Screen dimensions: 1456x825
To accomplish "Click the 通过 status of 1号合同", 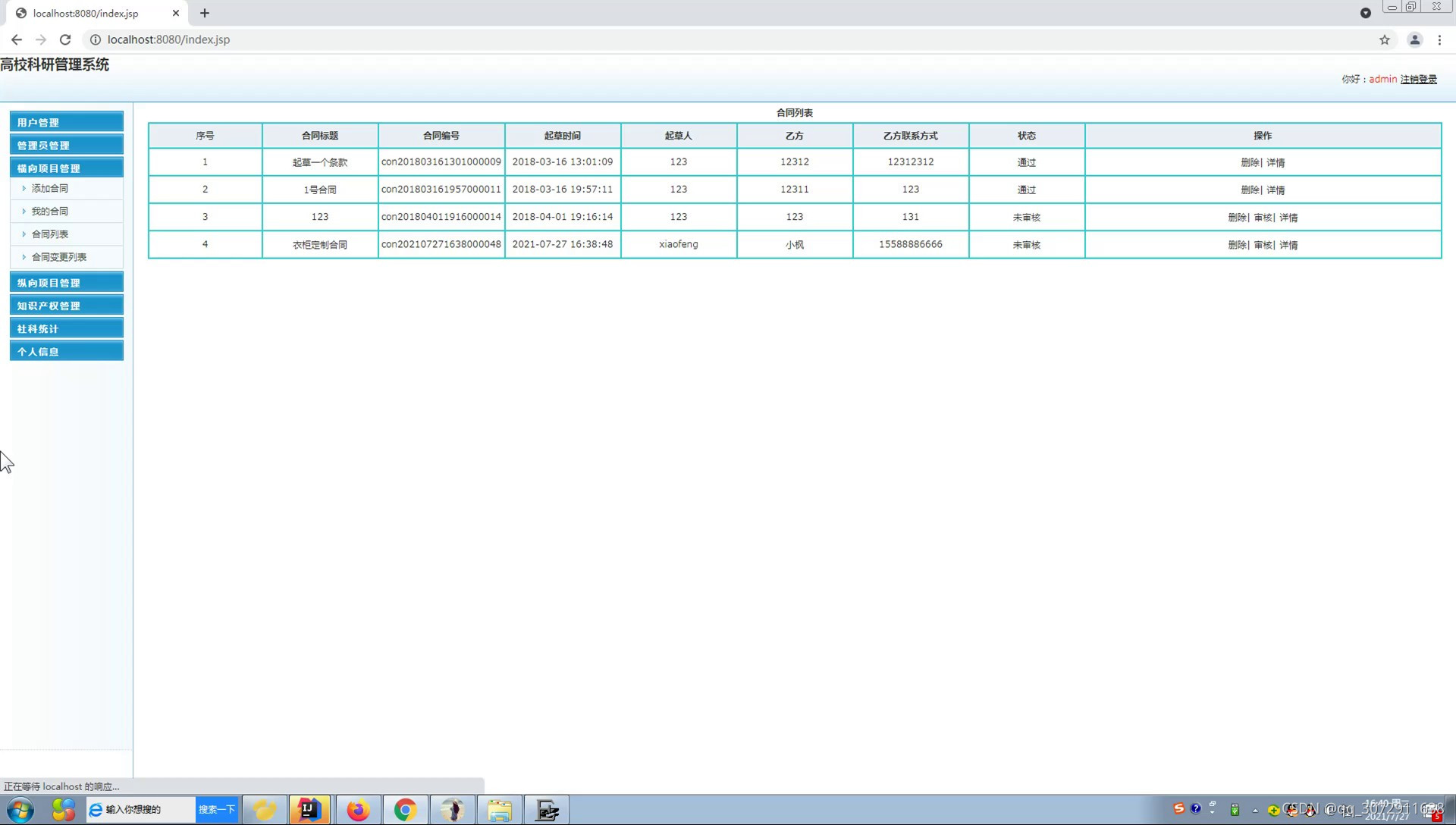I will [1027, 190].
